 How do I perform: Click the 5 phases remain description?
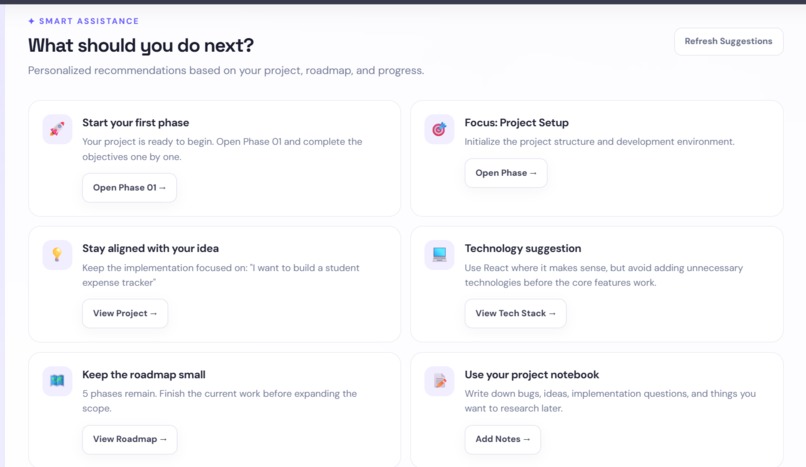(x=219, y=401)
